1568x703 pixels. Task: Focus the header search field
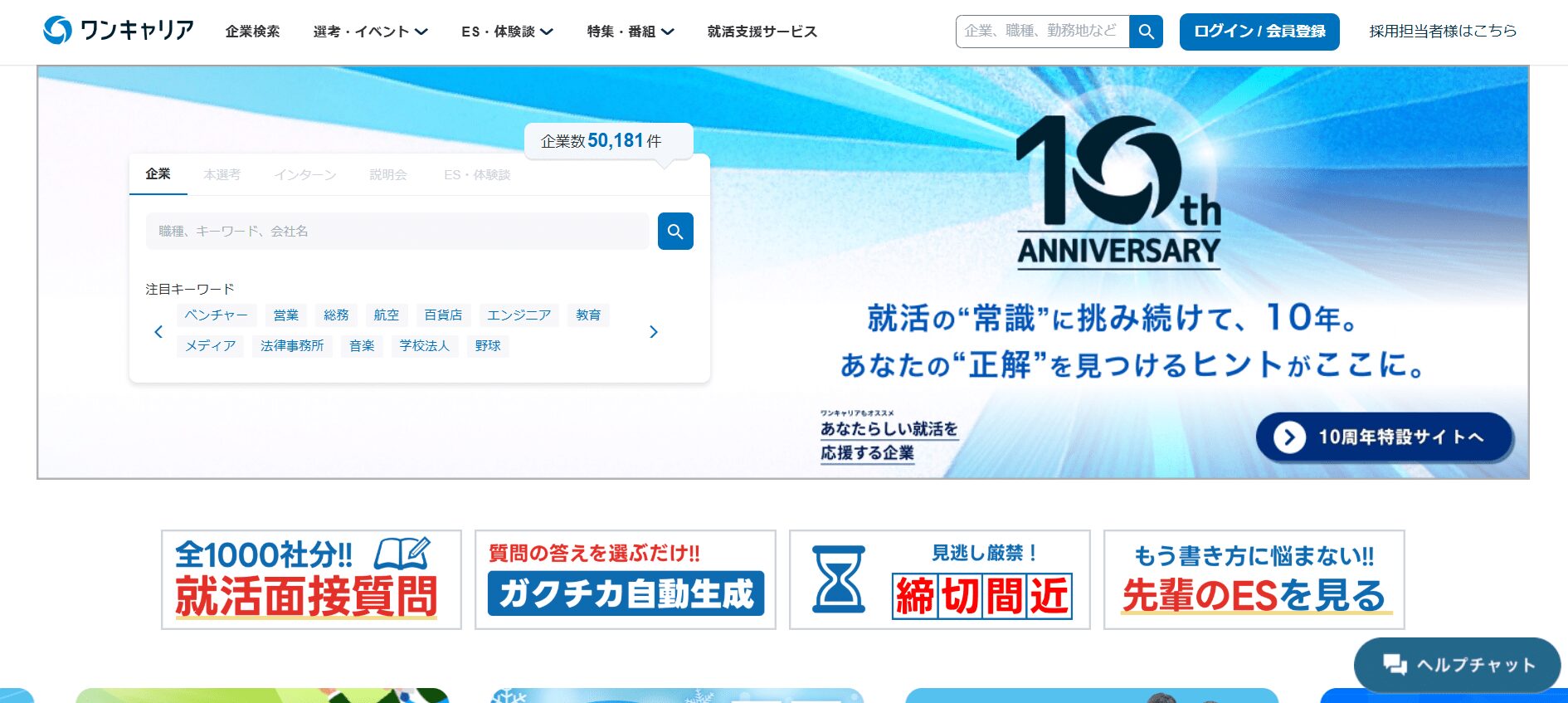[x=1042, y=32]
